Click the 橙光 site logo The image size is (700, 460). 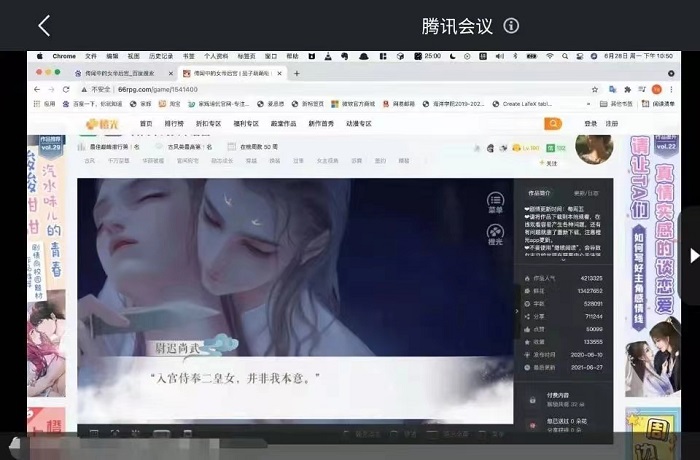point(103,124)
